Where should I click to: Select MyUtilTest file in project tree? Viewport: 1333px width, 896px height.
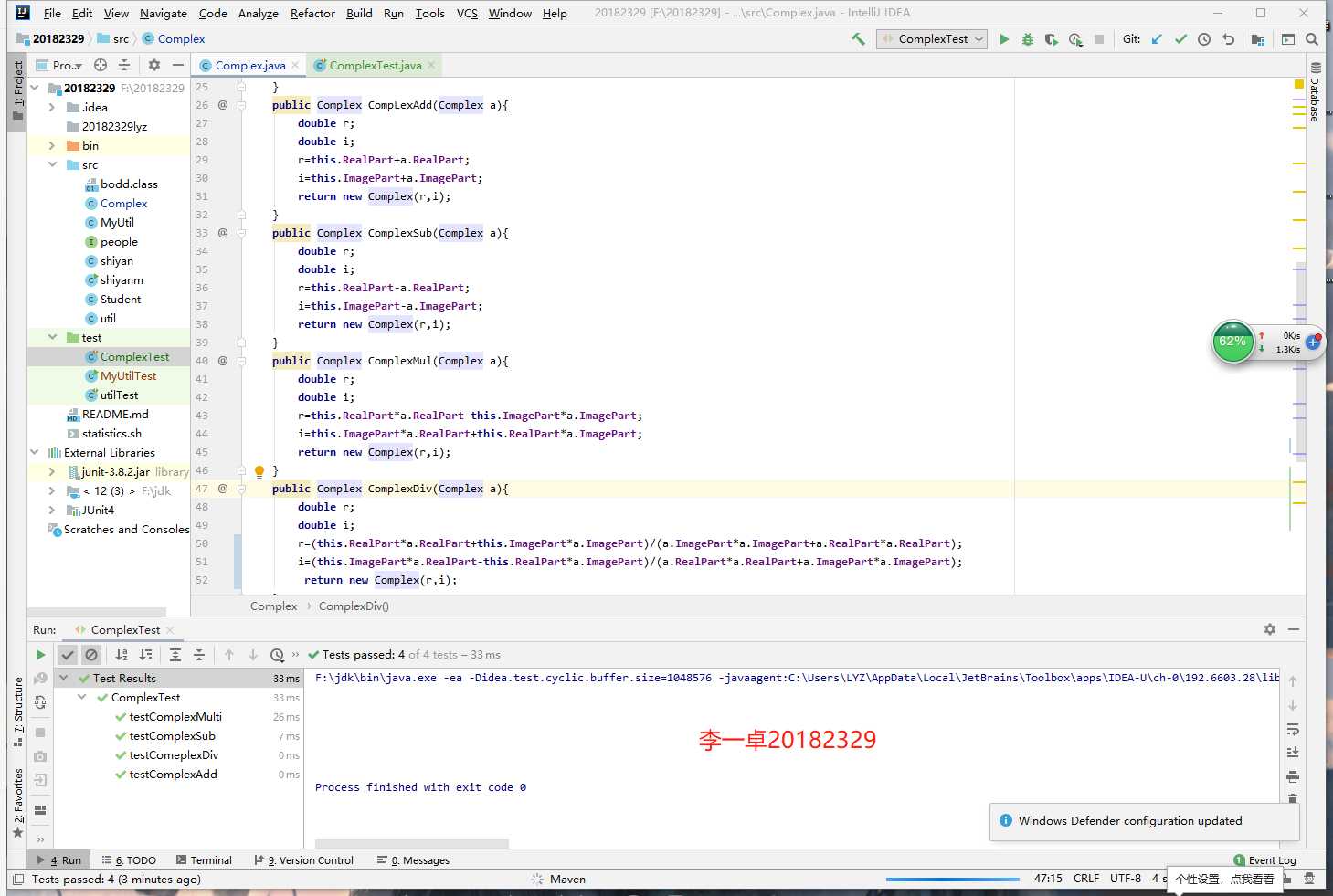point(128,376)
